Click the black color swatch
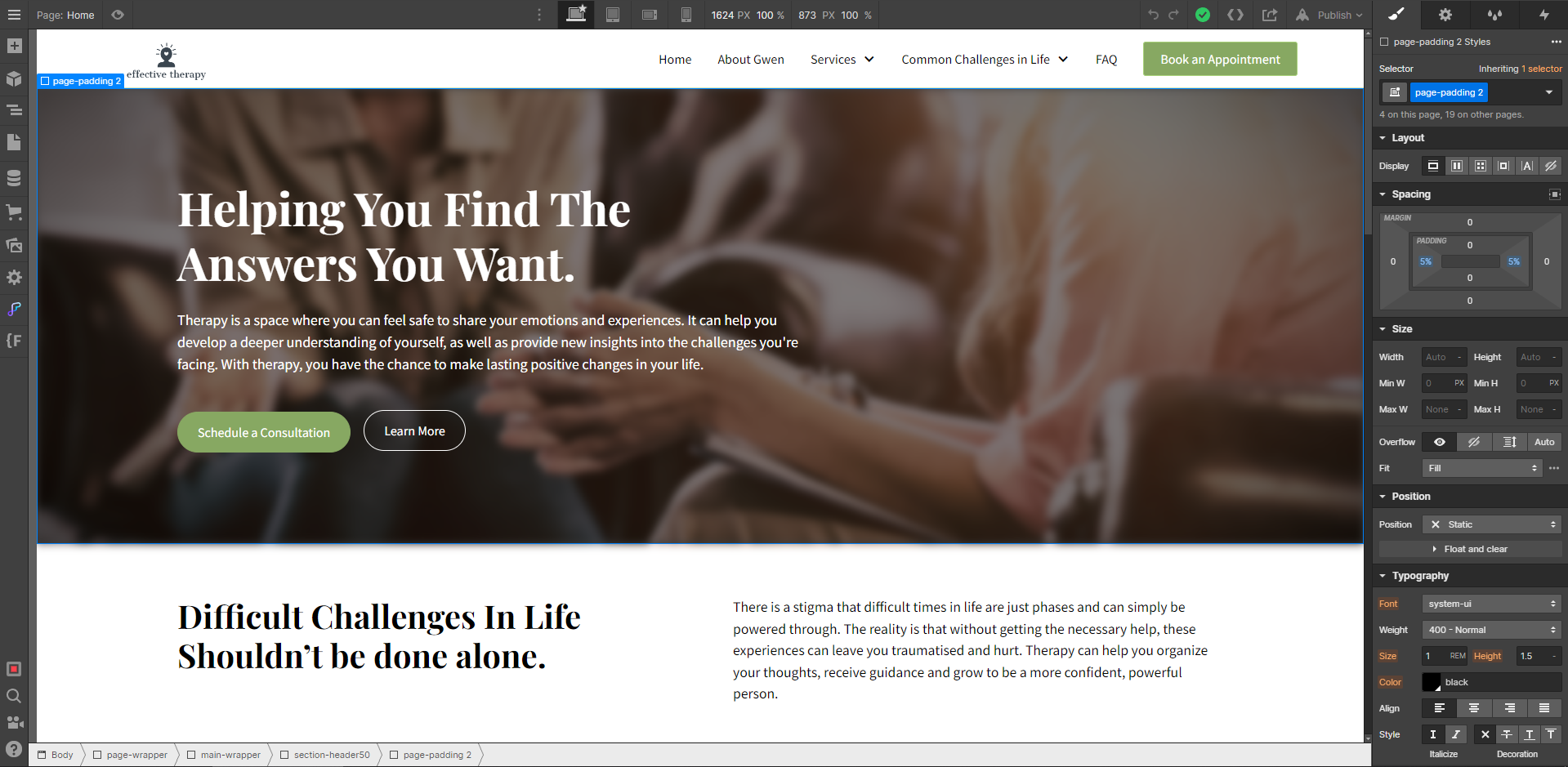This screenshot has width=1568, height=767. [x=1432, y=682]
